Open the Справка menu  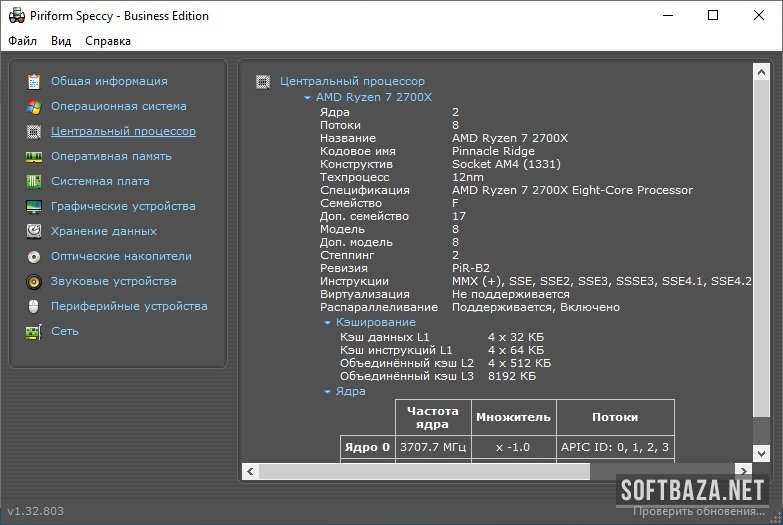point(108,41)
